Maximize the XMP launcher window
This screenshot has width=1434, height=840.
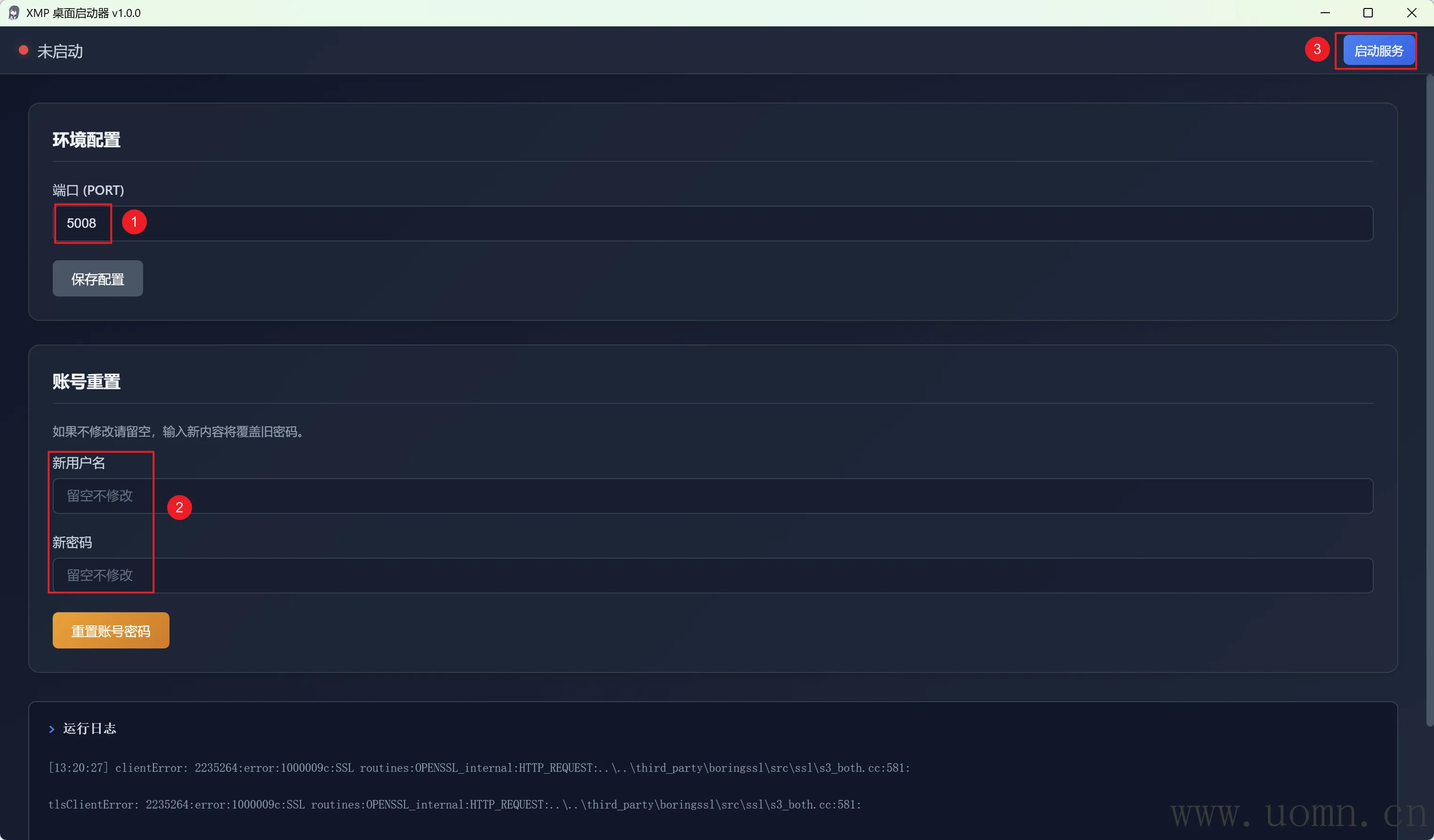[1368, 13]
